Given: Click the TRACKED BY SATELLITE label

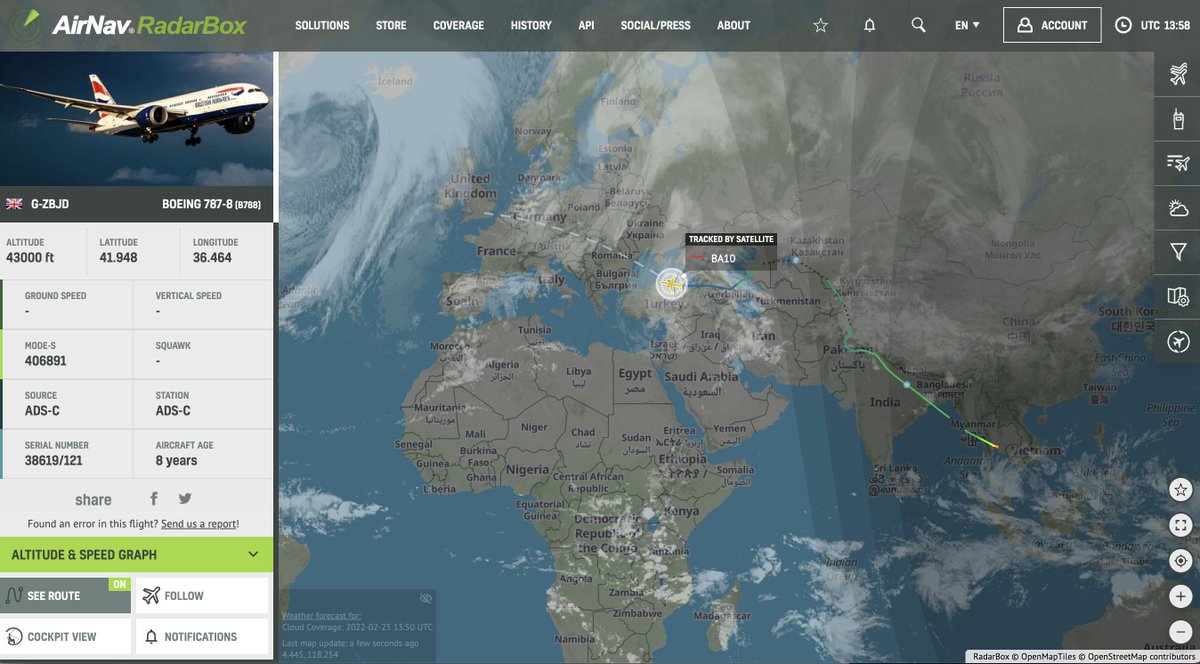Looking at the screenshot, I should pos(731,240).
